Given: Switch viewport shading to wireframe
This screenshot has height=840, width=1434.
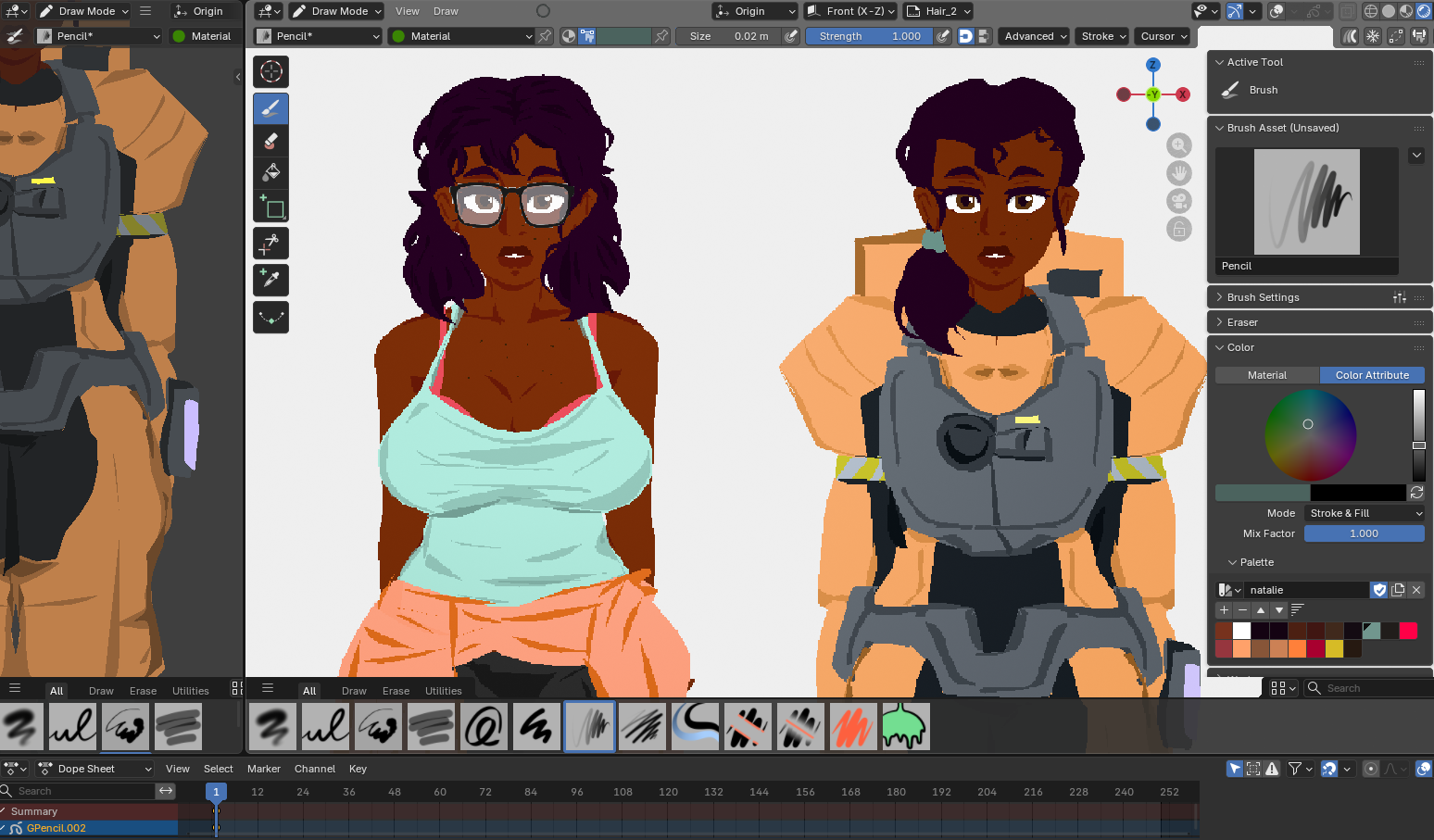Looking at the screenshot, I should click(x=1370, y=11).
